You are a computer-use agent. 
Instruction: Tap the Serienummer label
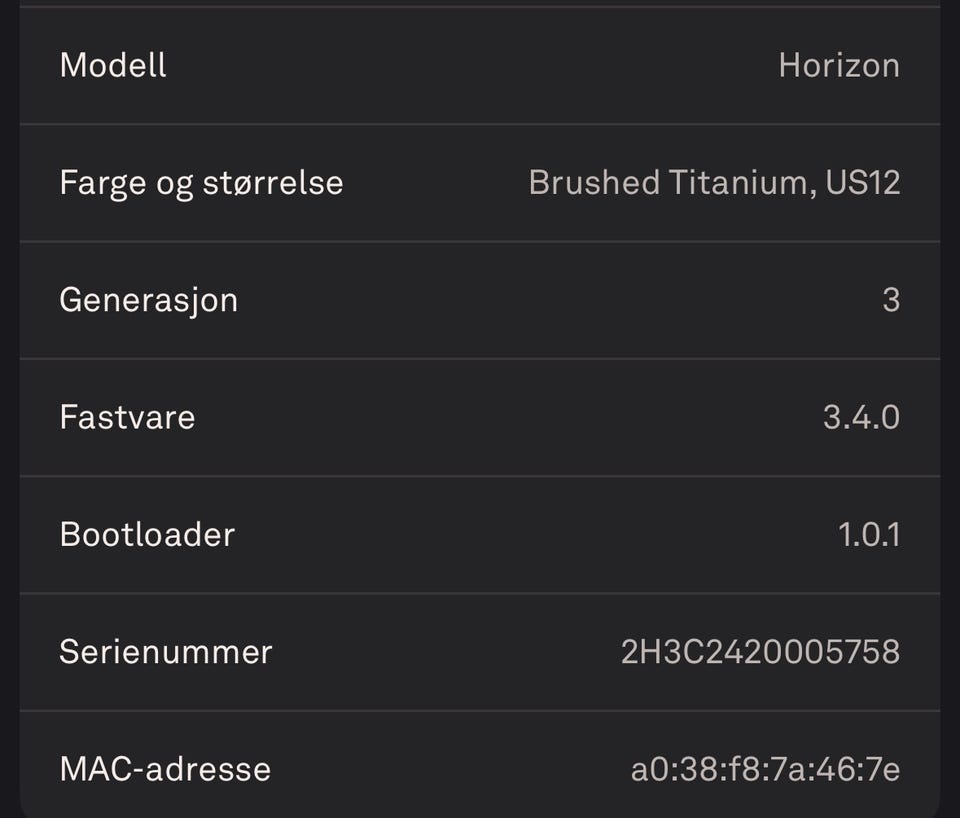[x=166, y=652]
